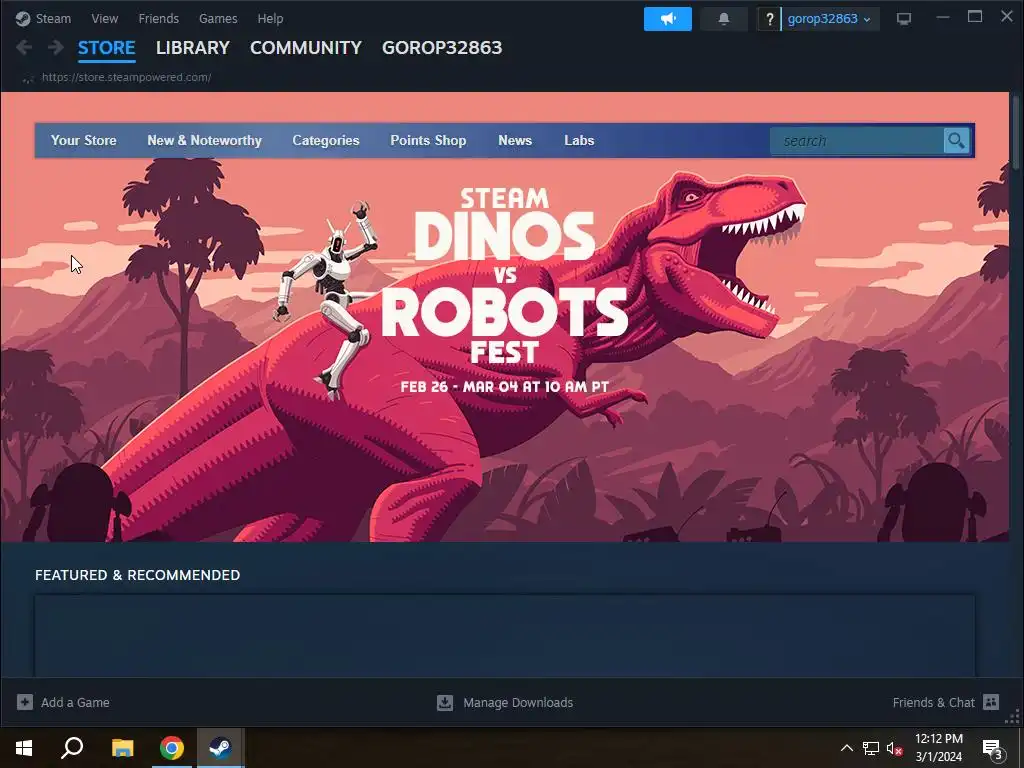Open the Categories dropdown
1024x768 pixels.
click(326, 140)
